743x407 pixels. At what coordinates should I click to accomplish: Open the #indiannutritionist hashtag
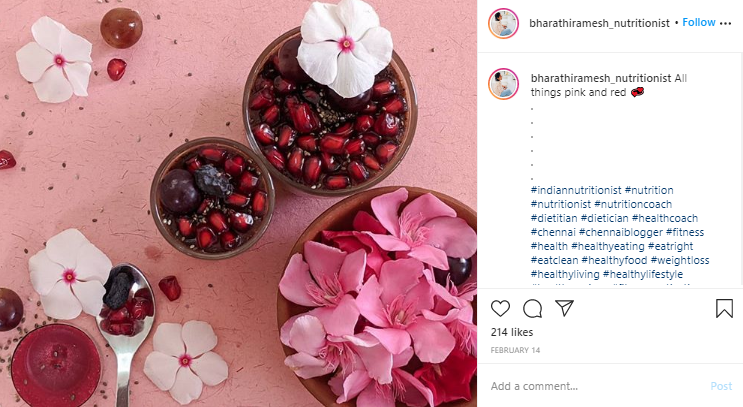pos(576,190)
